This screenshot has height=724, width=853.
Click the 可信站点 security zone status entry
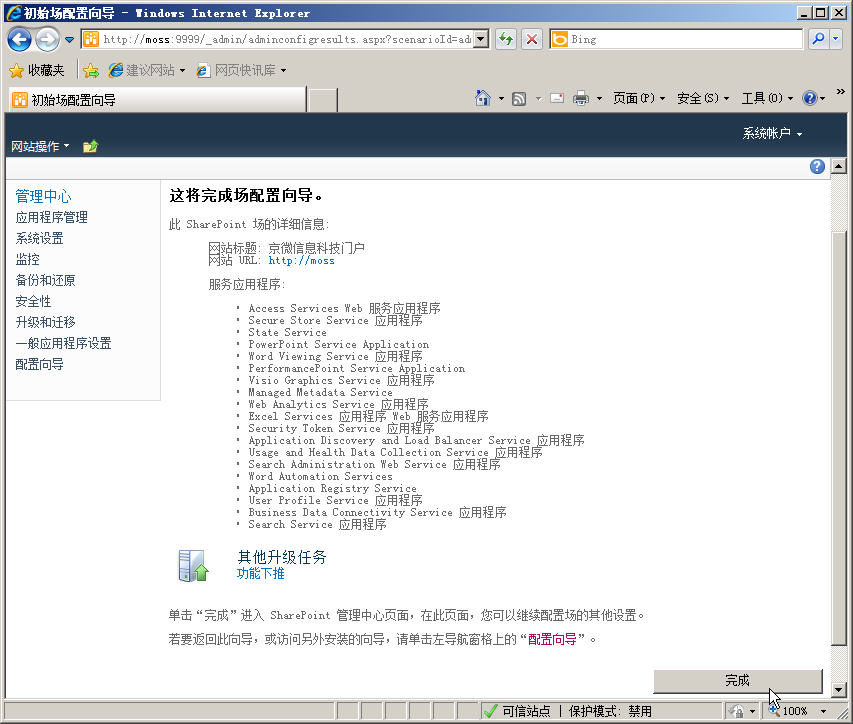pyautogui.click(x=517, y=711)
